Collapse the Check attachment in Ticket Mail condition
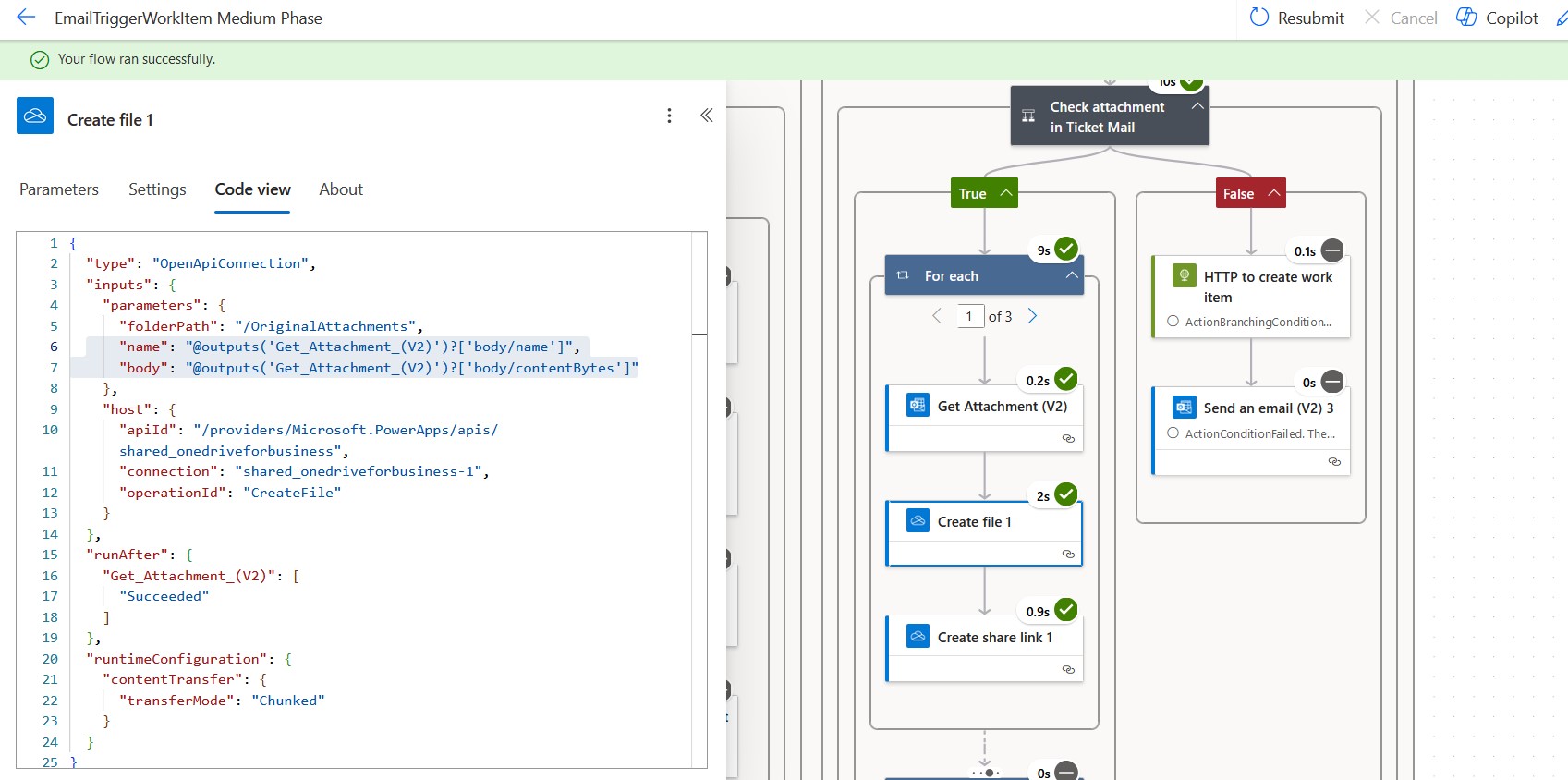 (1197, 106)
